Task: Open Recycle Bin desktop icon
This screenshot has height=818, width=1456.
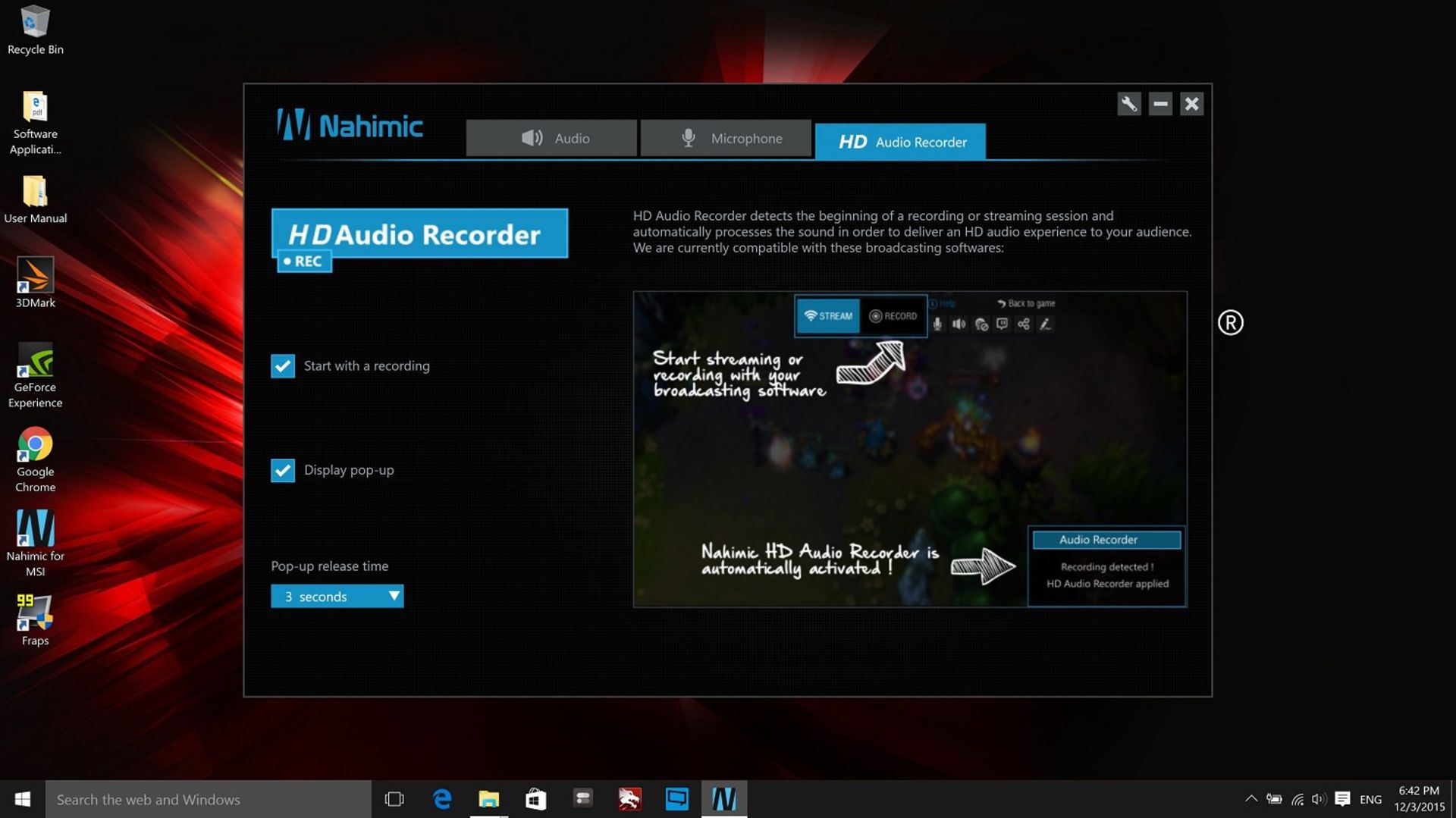Action: coord(35,30)
